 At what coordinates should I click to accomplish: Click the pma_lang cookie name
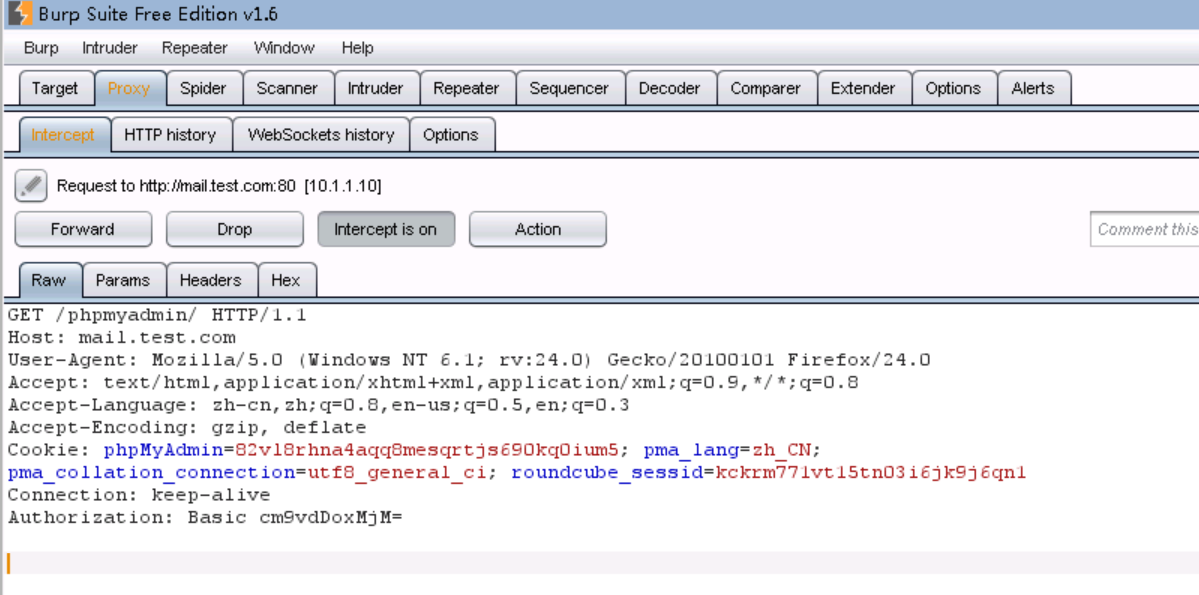click(691, 450)
